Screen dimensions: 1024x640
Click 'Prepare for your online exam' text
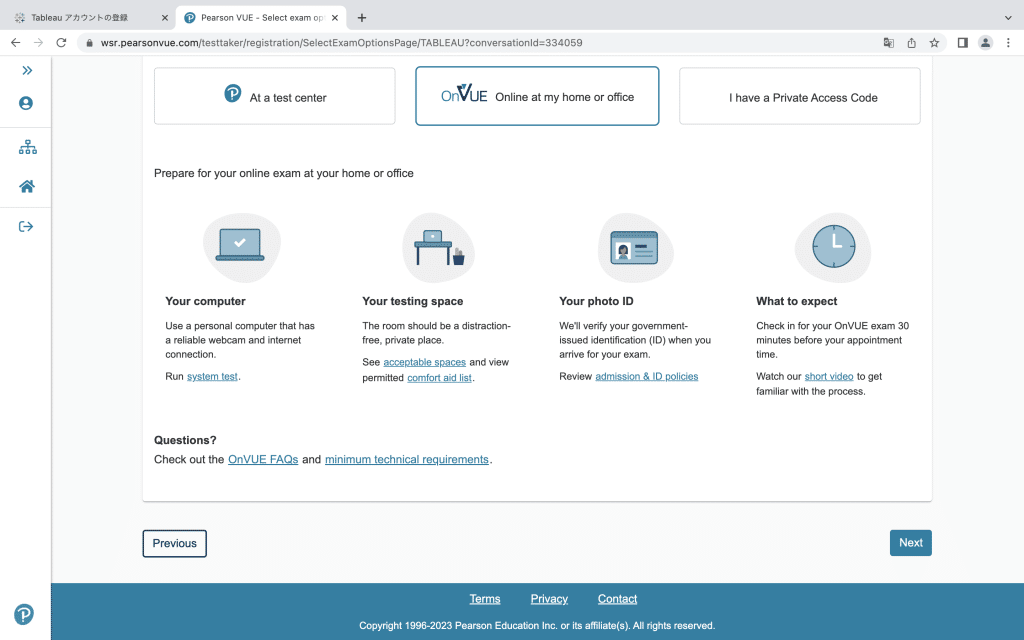tap(283, 173)
